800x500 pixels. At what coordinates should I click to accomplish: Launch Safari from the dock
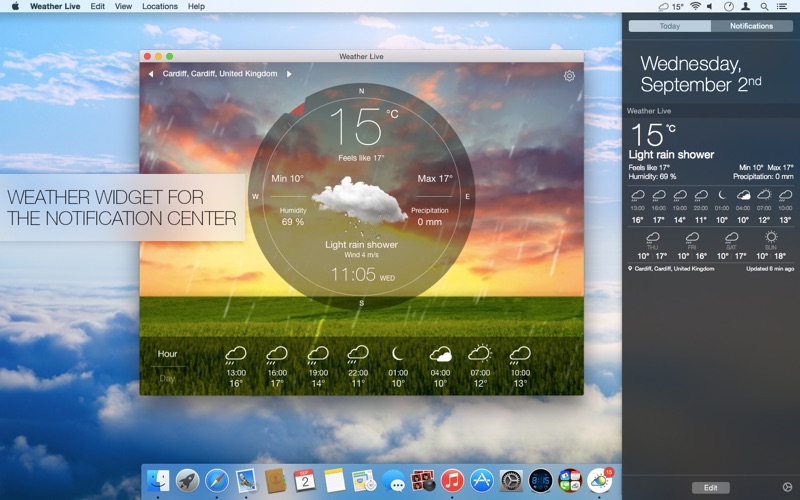tap(217, 481)
